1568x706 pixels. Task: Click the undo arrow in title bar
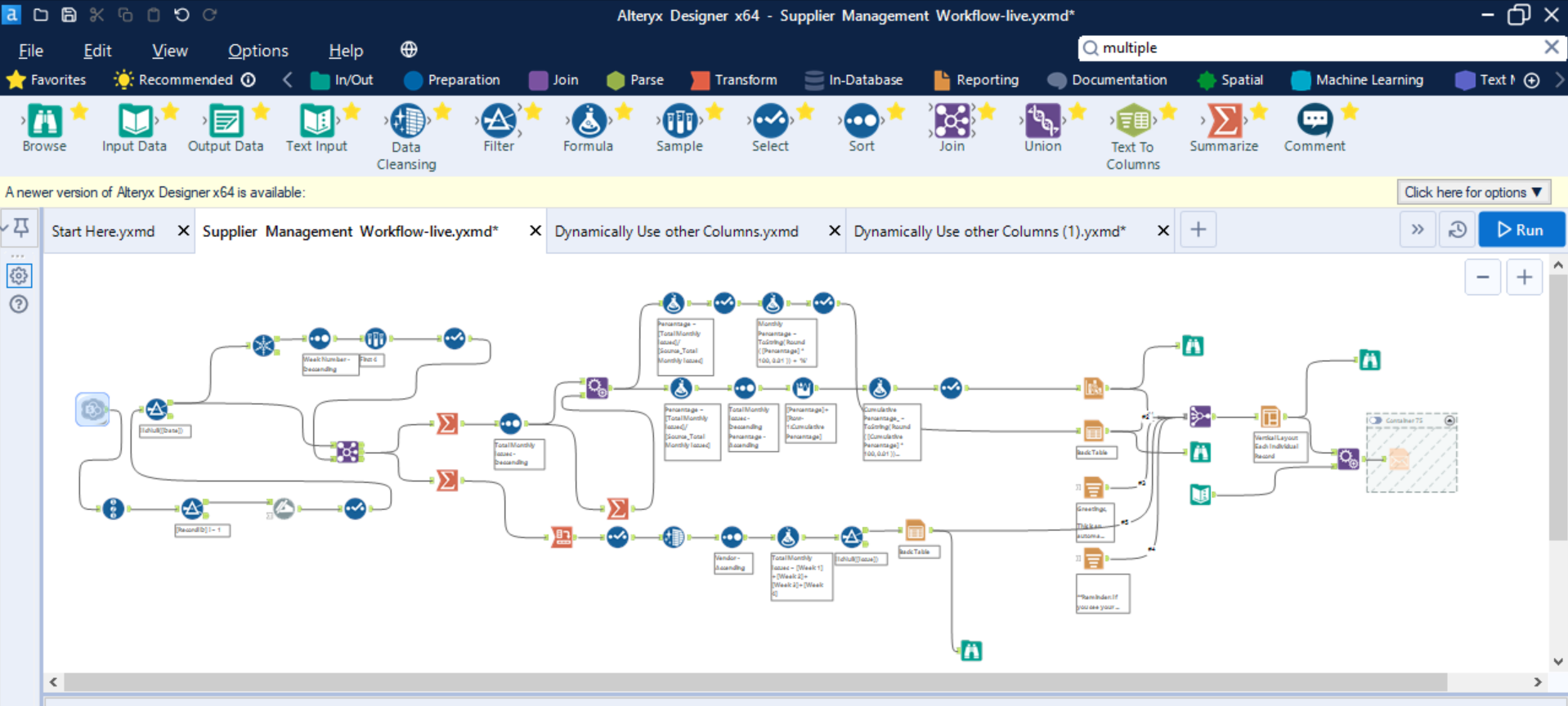[181, 15]
